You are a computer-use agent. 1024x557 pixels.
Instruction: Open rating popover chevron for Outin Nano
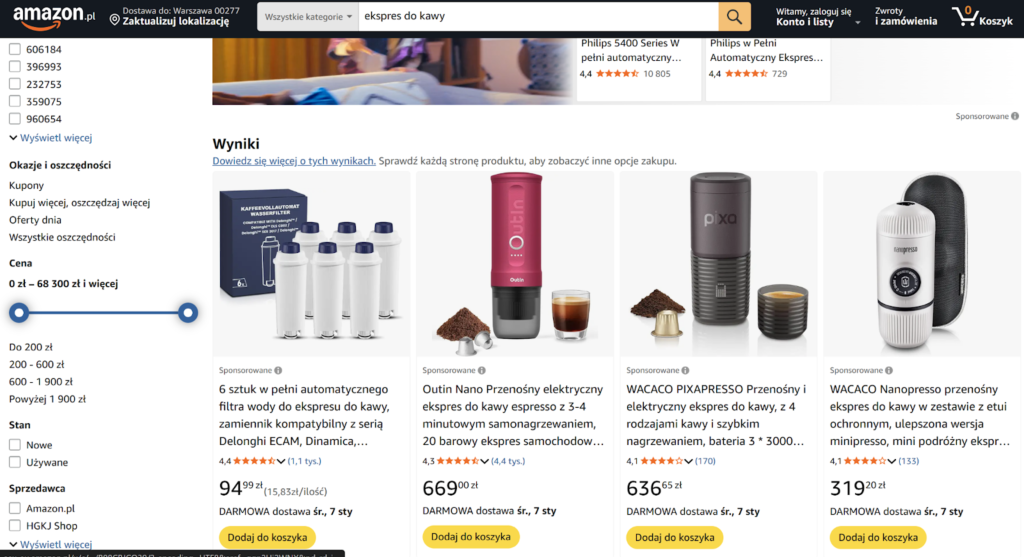[x=485, y=461]
